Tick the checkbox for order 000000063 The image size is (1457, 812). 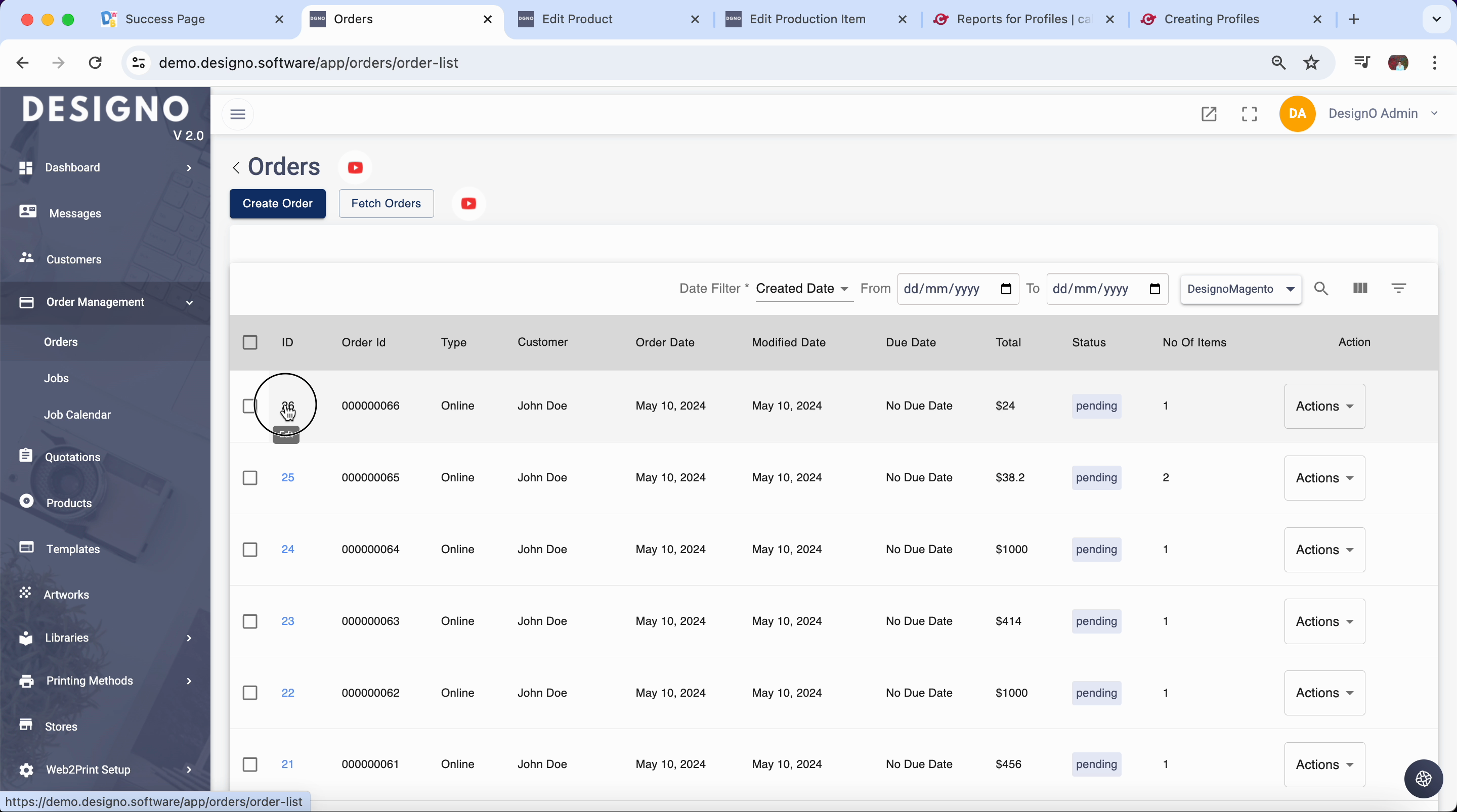[250, 621]
